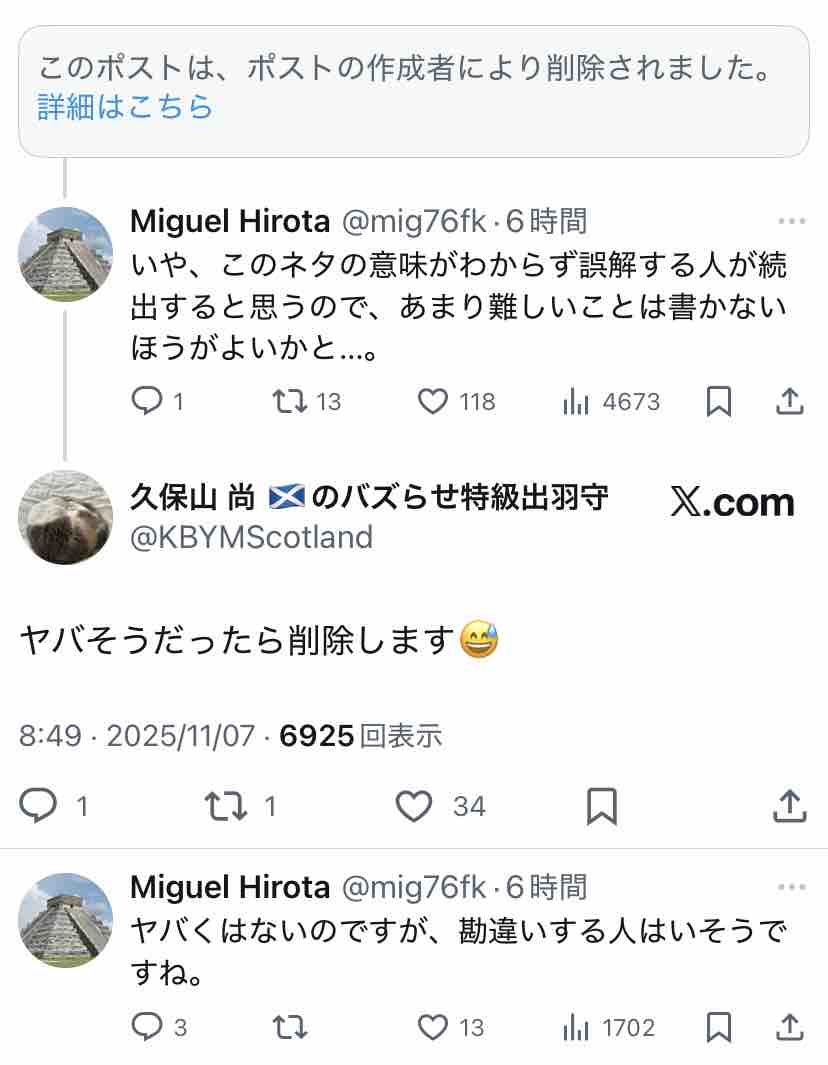Open the 詳細はこちら link

pos(126,107)
